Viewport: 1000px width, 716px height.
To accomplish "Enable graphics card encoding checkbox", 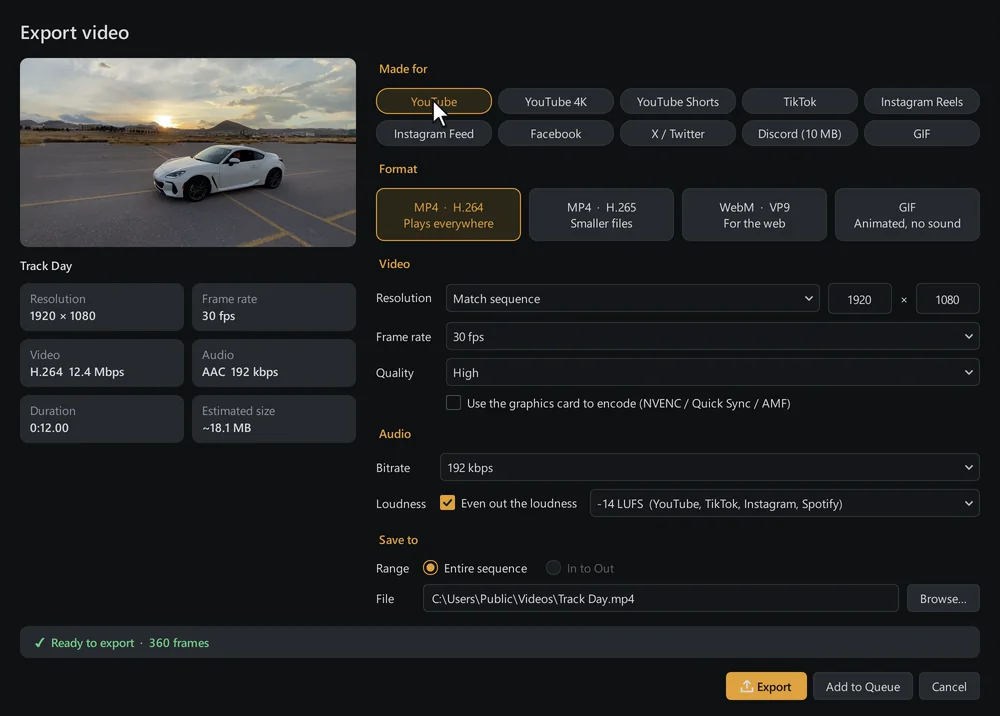I will click(453, 403).
